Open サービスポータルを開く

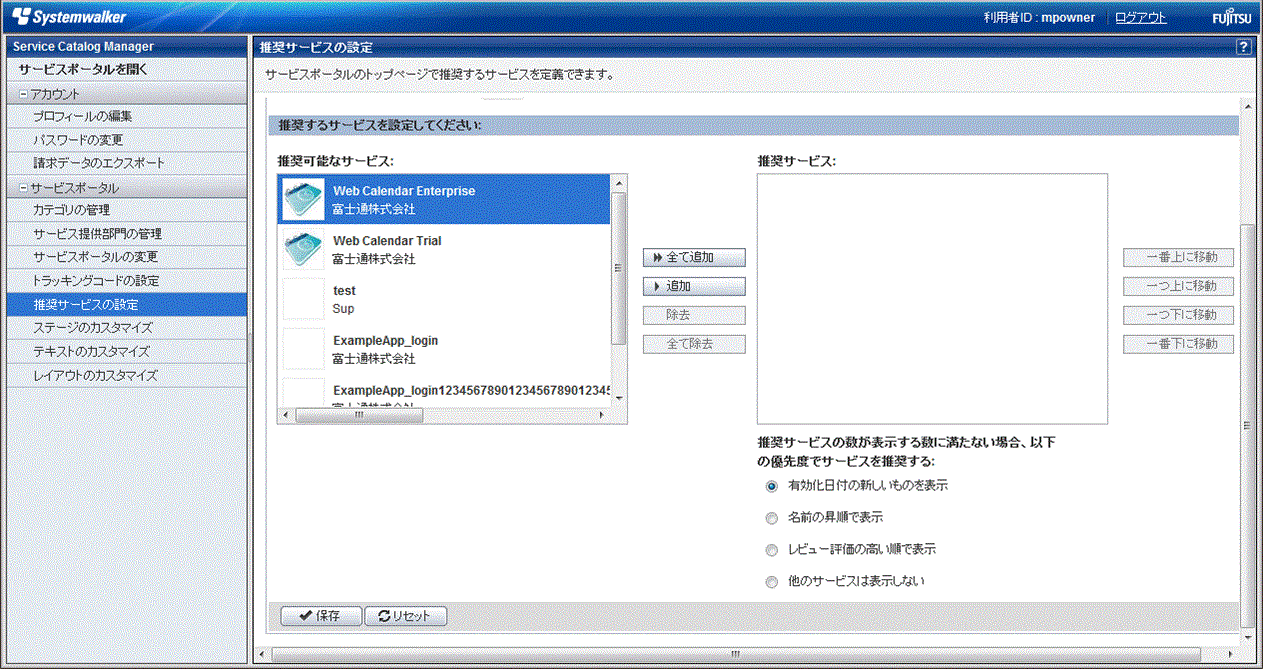[x=127, y=70]
